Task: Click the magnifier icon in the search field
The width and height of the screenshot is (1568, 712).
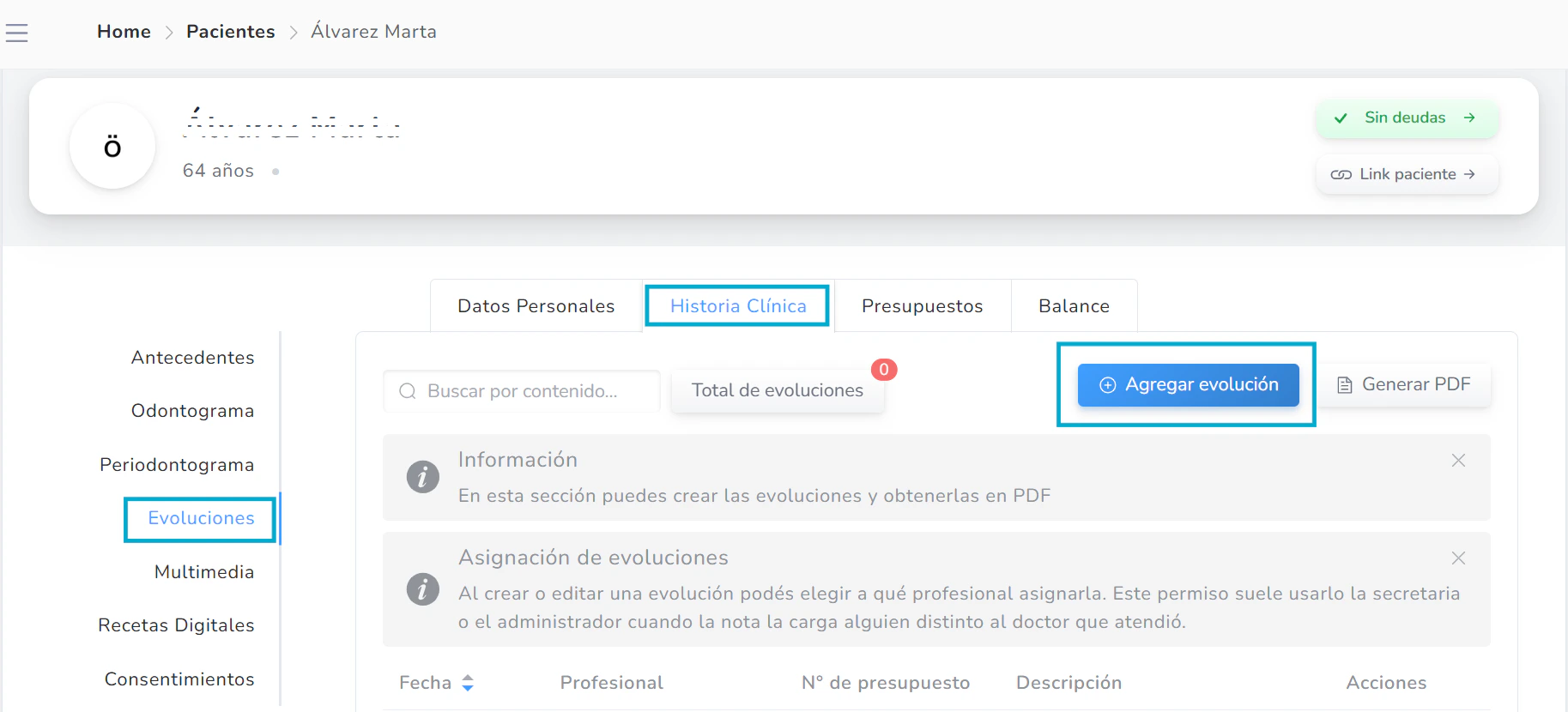Action: 408,391
